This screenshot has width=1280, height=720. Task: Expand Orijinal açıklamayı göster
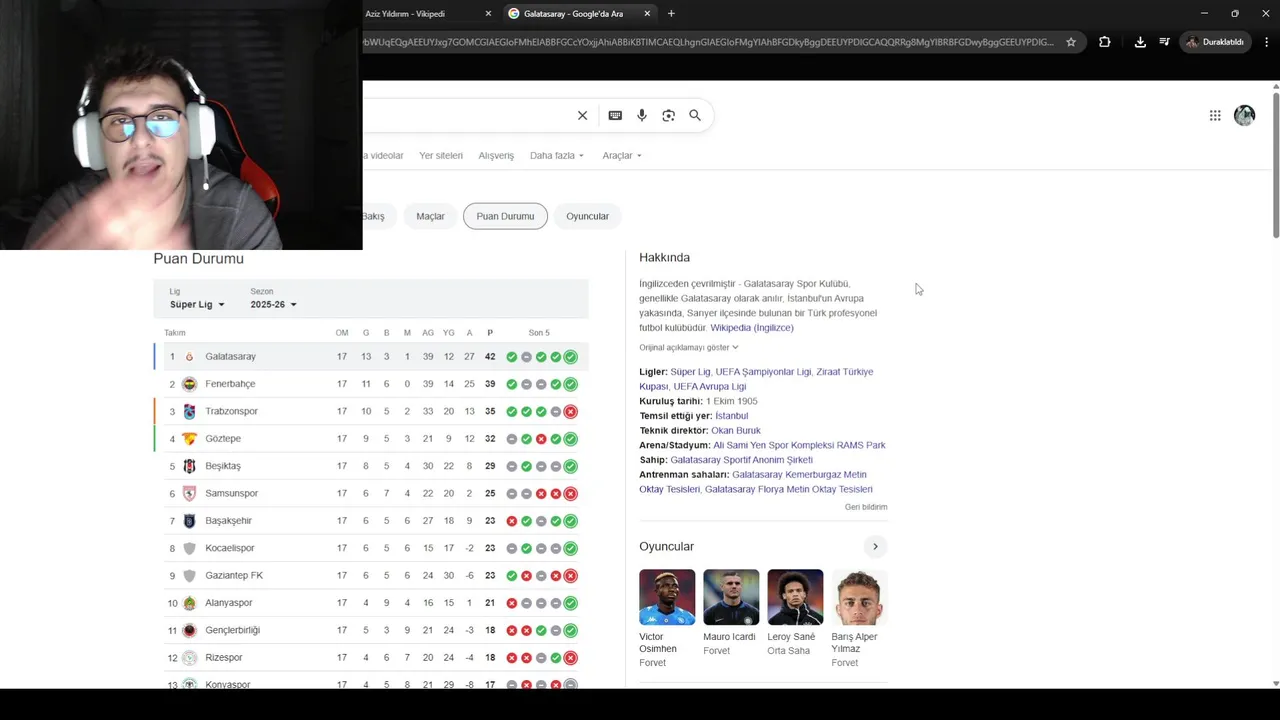(x=689, y=347)
